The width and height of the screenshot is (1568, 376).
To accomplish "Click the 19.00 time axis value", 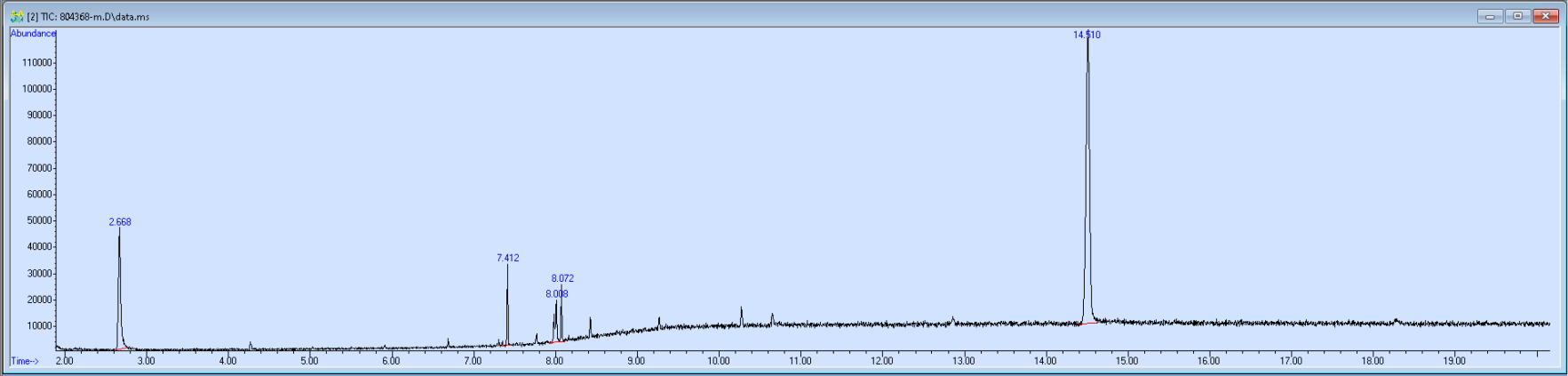I will (1454, 361).
